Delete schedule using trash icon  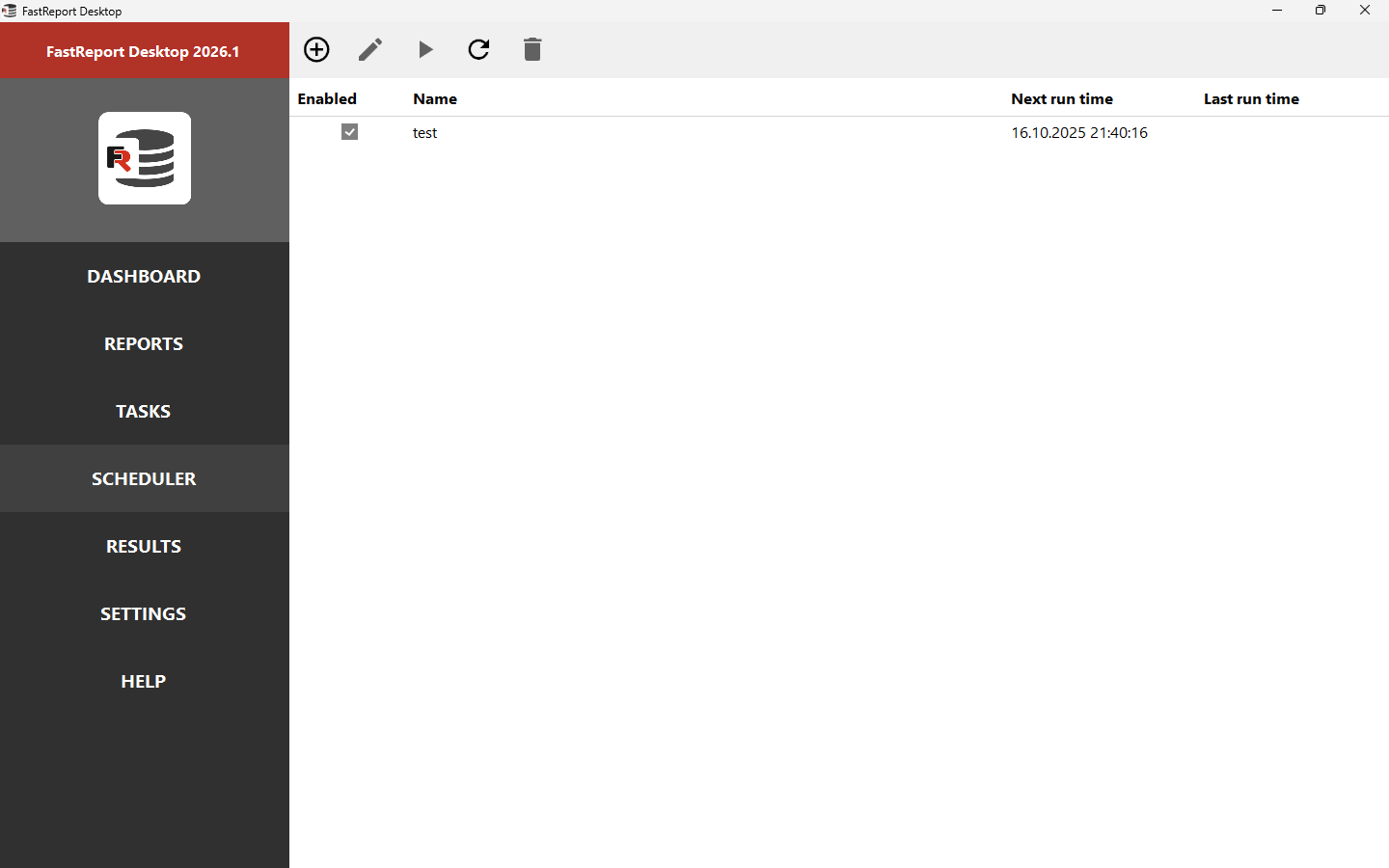(532, 49)
